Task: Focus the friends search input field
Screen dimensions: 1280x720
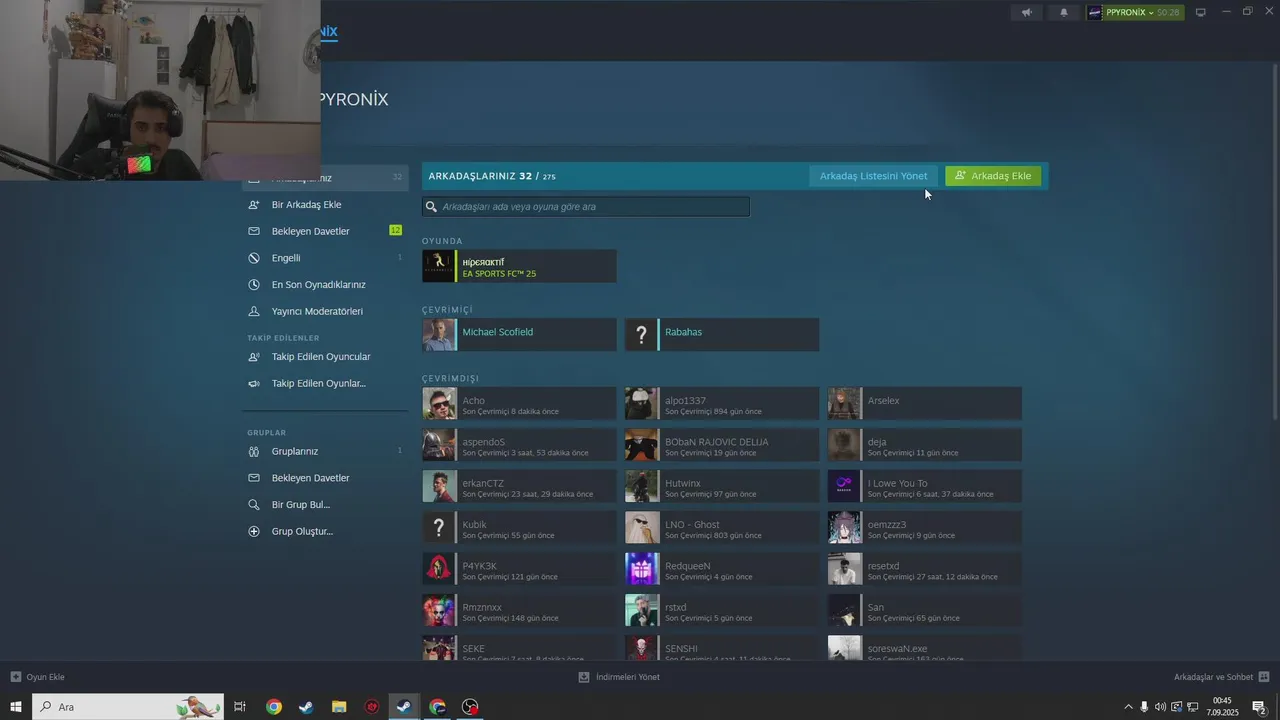Action: point(586,207)
